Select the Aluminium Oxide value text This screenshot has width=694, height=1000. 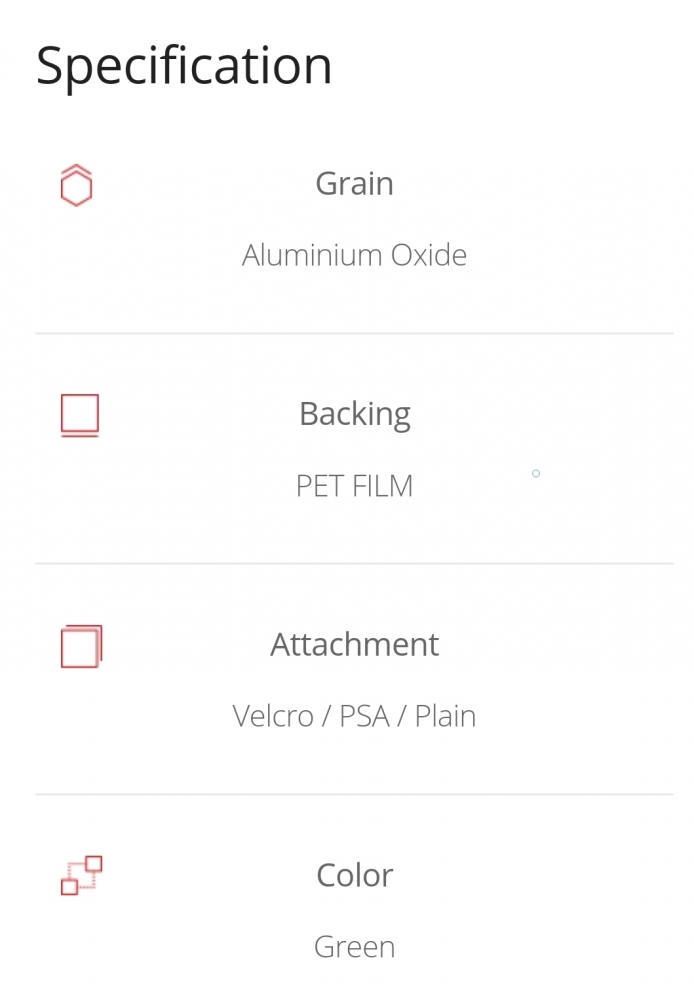click(x=355, y=255)
